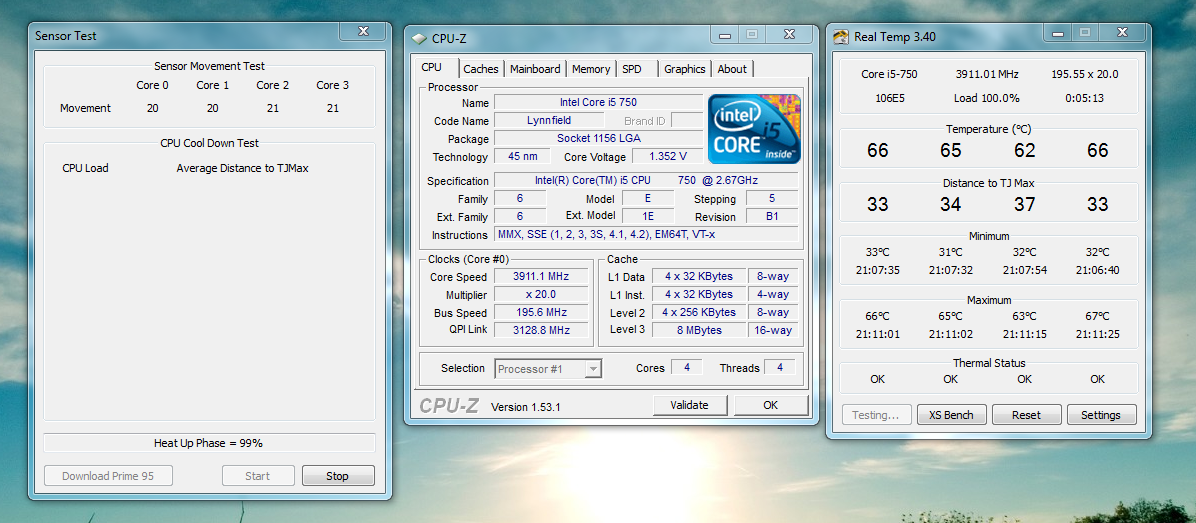The height and width of the screenshot is (523, 1196).
Task: Click the Code Name field Lynnfield
Action: pyautogui.click(x=548, y=120)
